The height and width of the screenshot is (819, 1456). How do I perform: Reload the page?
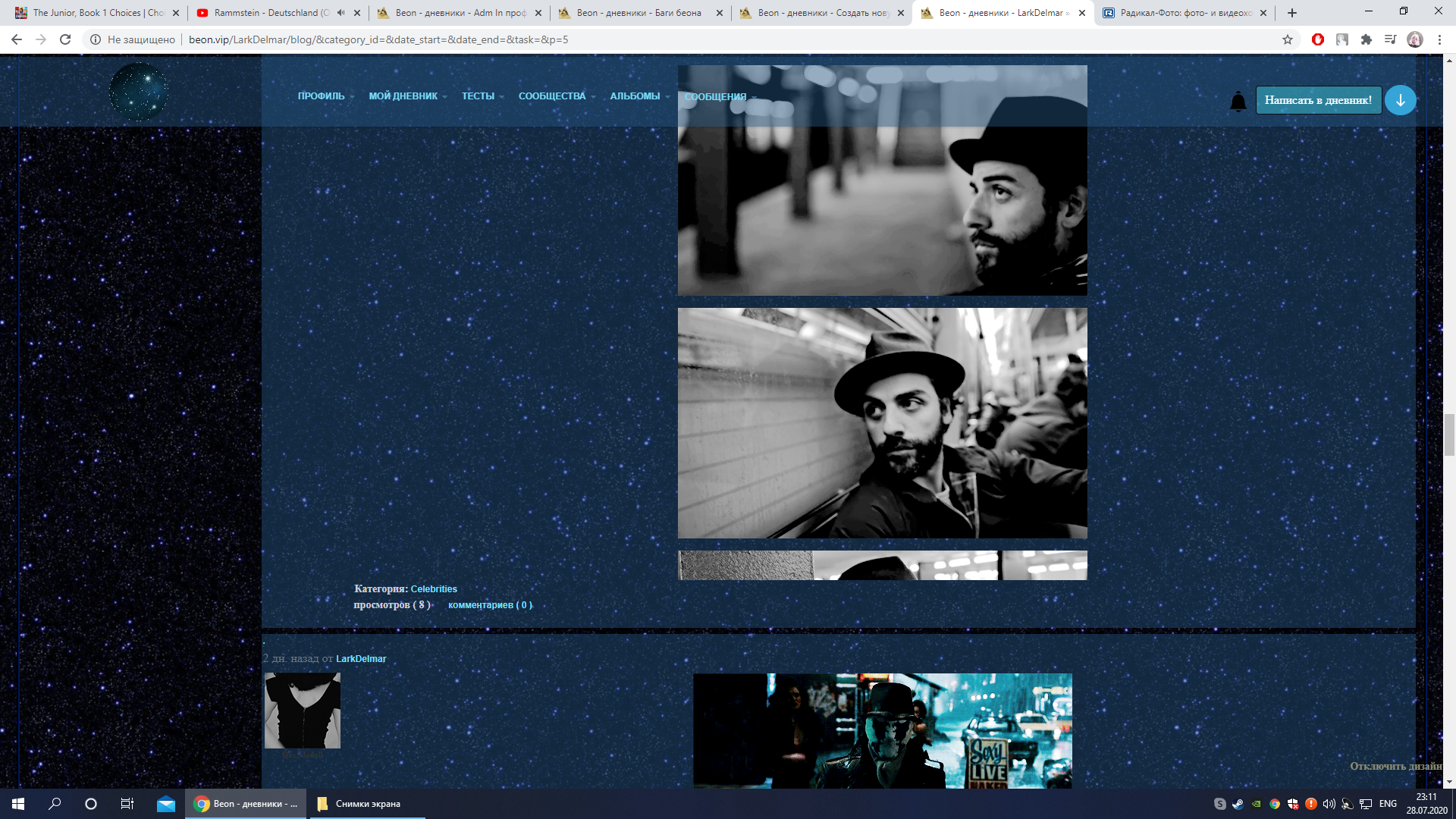click(65, 39)
